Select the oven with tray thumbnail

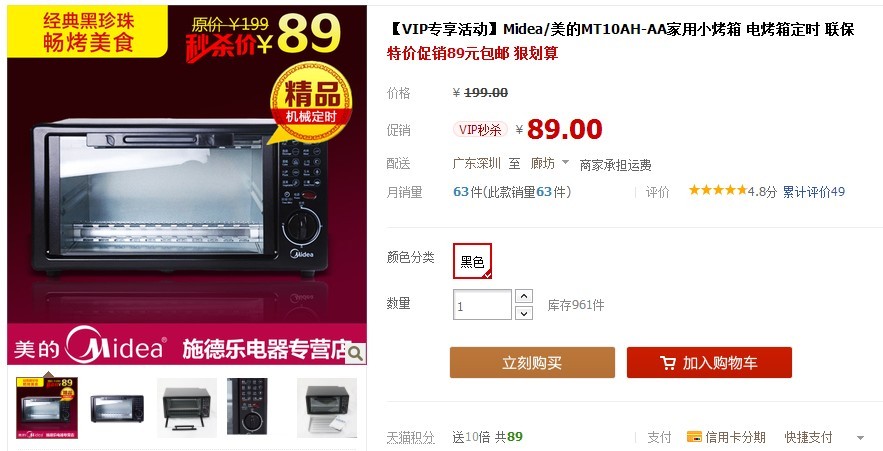coord(327,408)
